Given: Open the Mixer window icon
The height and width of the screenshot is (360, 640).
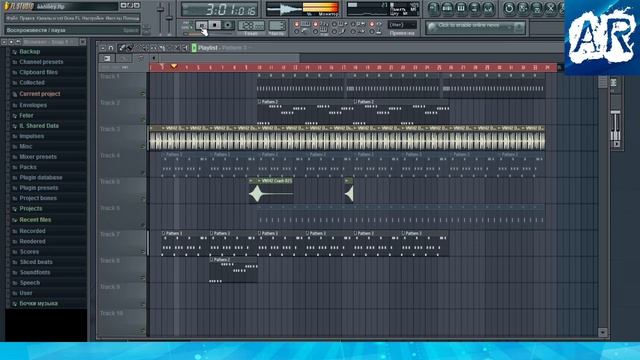Looking at the screenshot, I should tap(488, 8).
